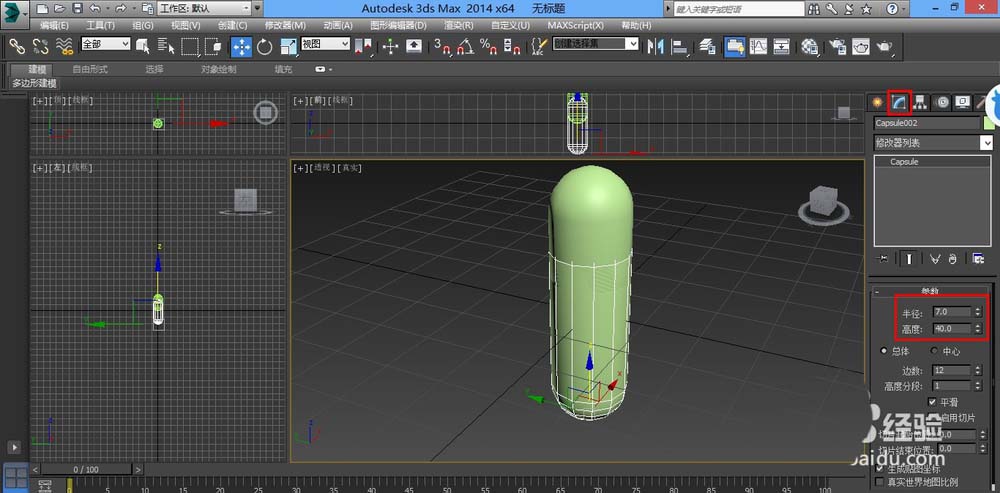Open the ribbon options dropdown beside 填充
1000x493 pixels.
click(x=323, y=69)
